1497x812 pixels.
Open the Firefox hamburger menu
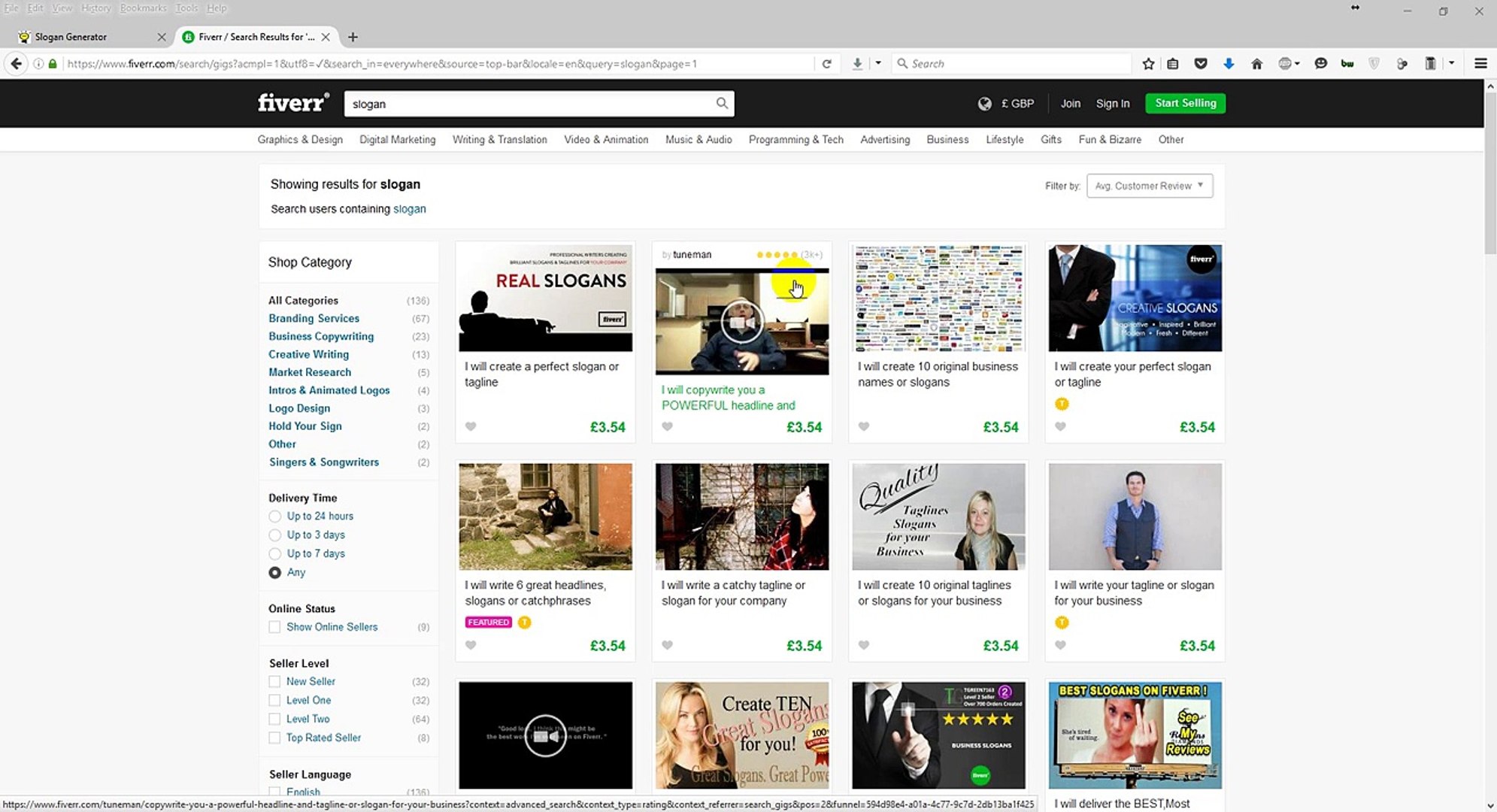[1480, 64]
